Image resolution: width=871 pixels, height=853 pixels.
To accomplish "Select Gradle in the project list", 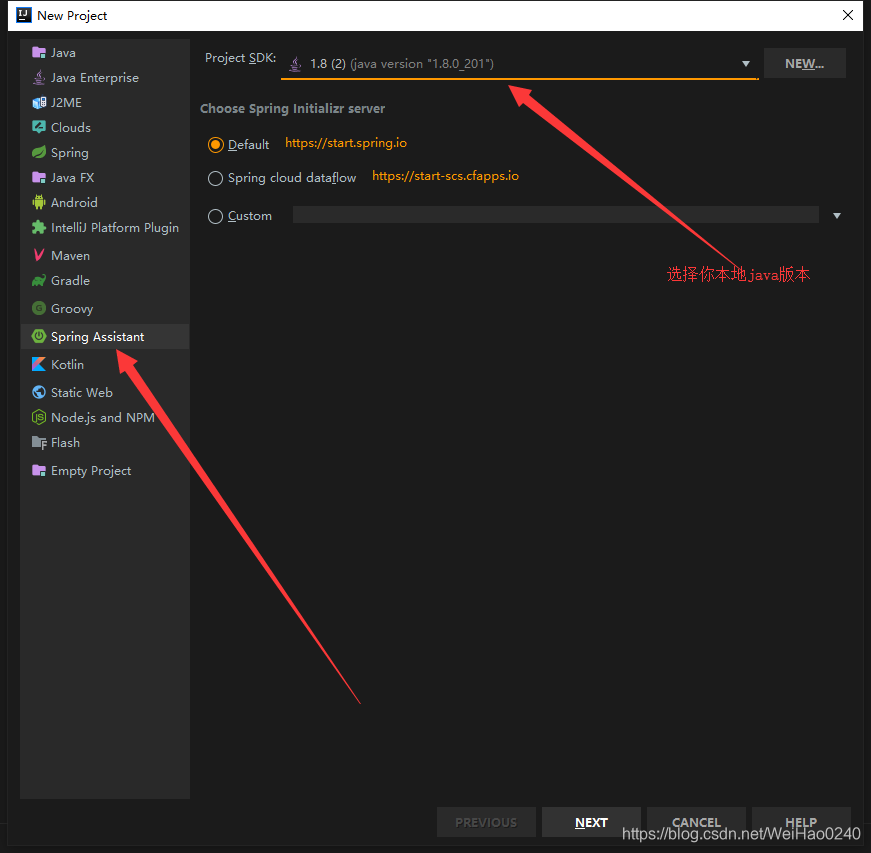I will click(x=105, y=280).
